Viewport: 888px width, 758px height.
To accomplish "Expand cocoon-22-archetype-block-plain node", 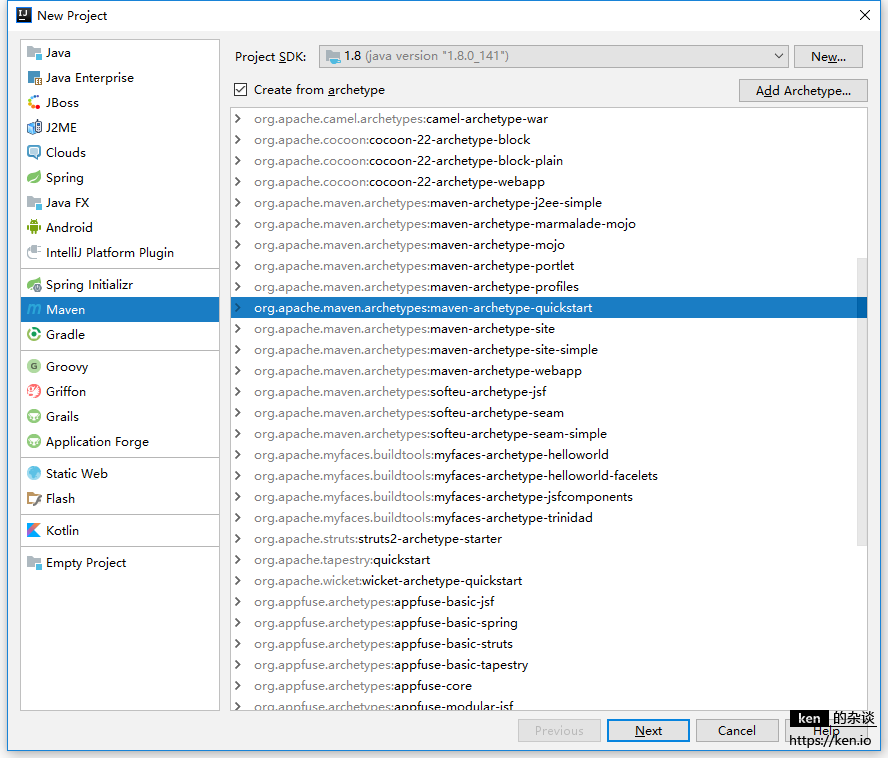I will click(x=238, y=161).
